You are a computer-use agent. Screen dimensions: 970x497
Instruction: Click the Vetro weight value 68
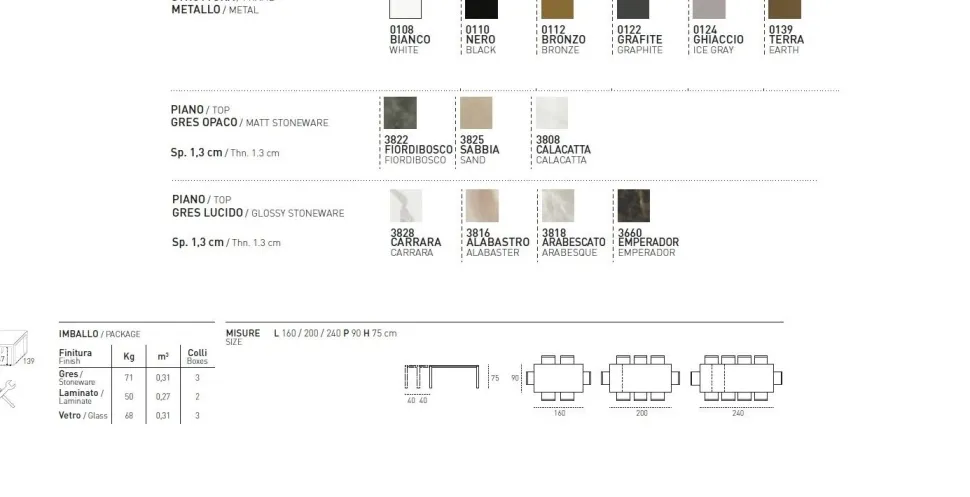click(129, 416)
